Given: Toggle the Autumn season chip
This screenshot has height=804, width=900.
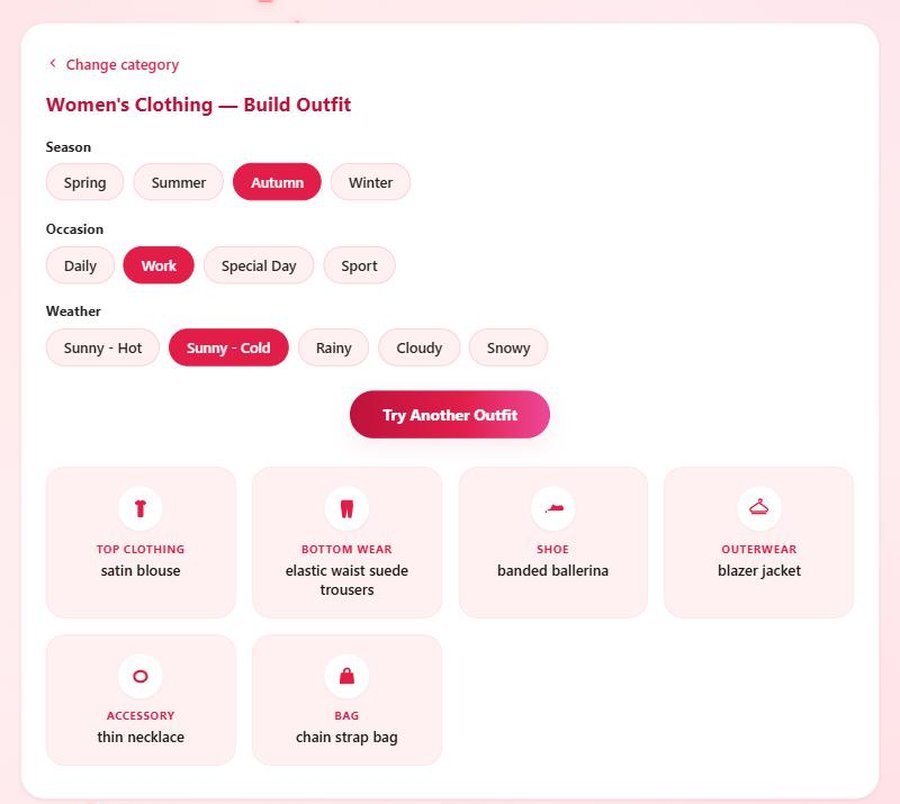Looking at the screenshot, I should click(x=277, y=182).
